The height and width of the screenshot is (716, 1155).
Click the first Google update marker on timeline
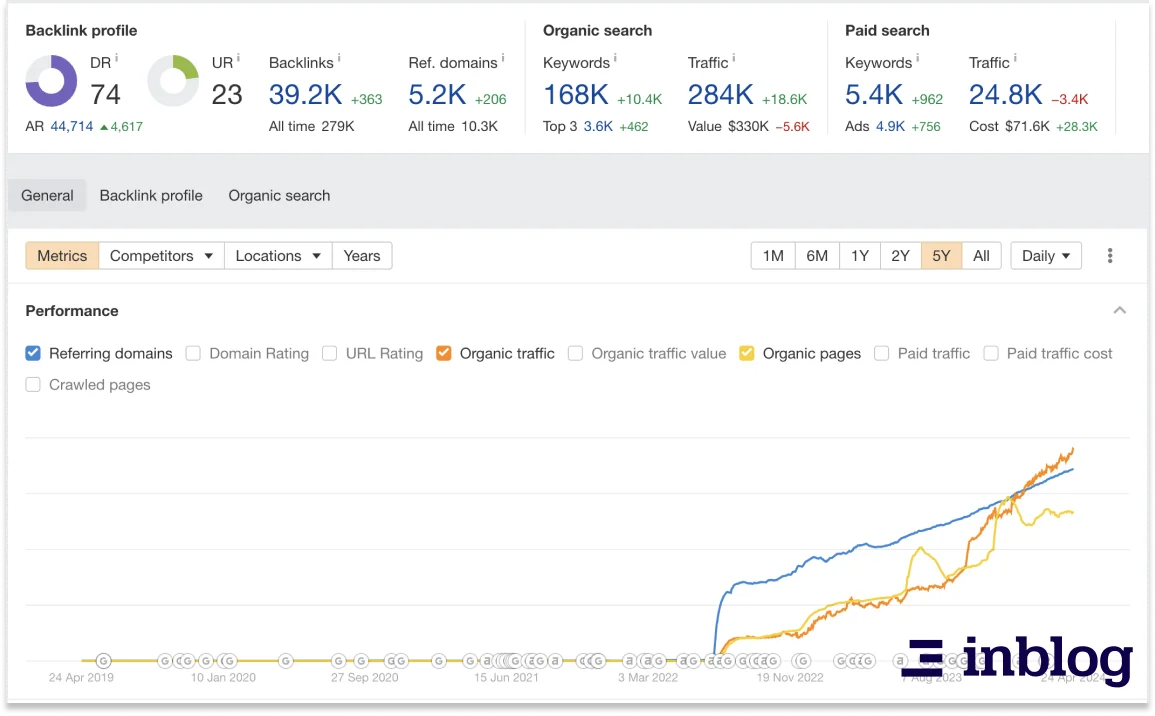pos(103,660)
